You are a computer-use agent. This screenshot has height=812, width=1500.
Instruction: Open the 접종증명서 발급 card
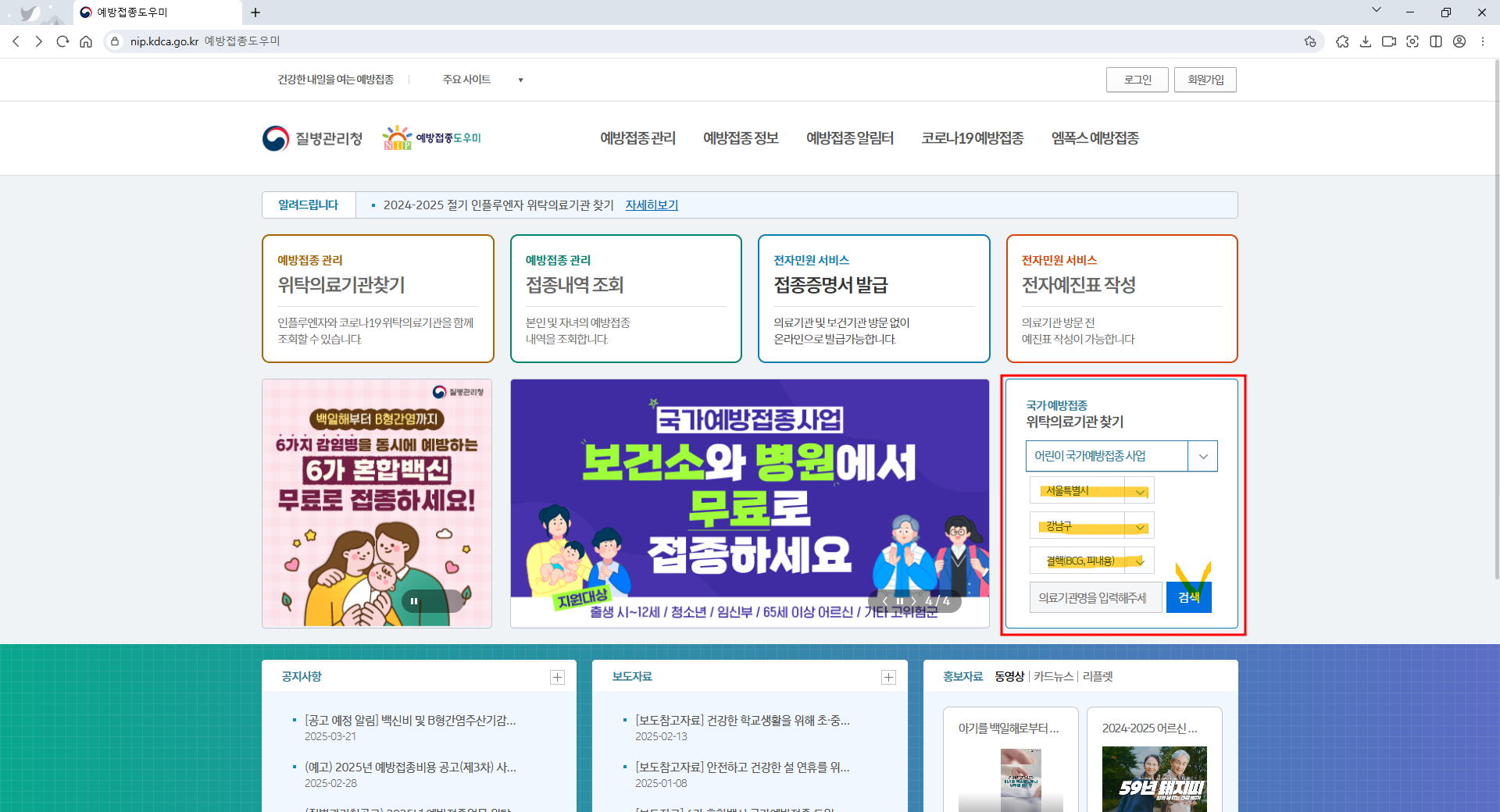(874, 299)
